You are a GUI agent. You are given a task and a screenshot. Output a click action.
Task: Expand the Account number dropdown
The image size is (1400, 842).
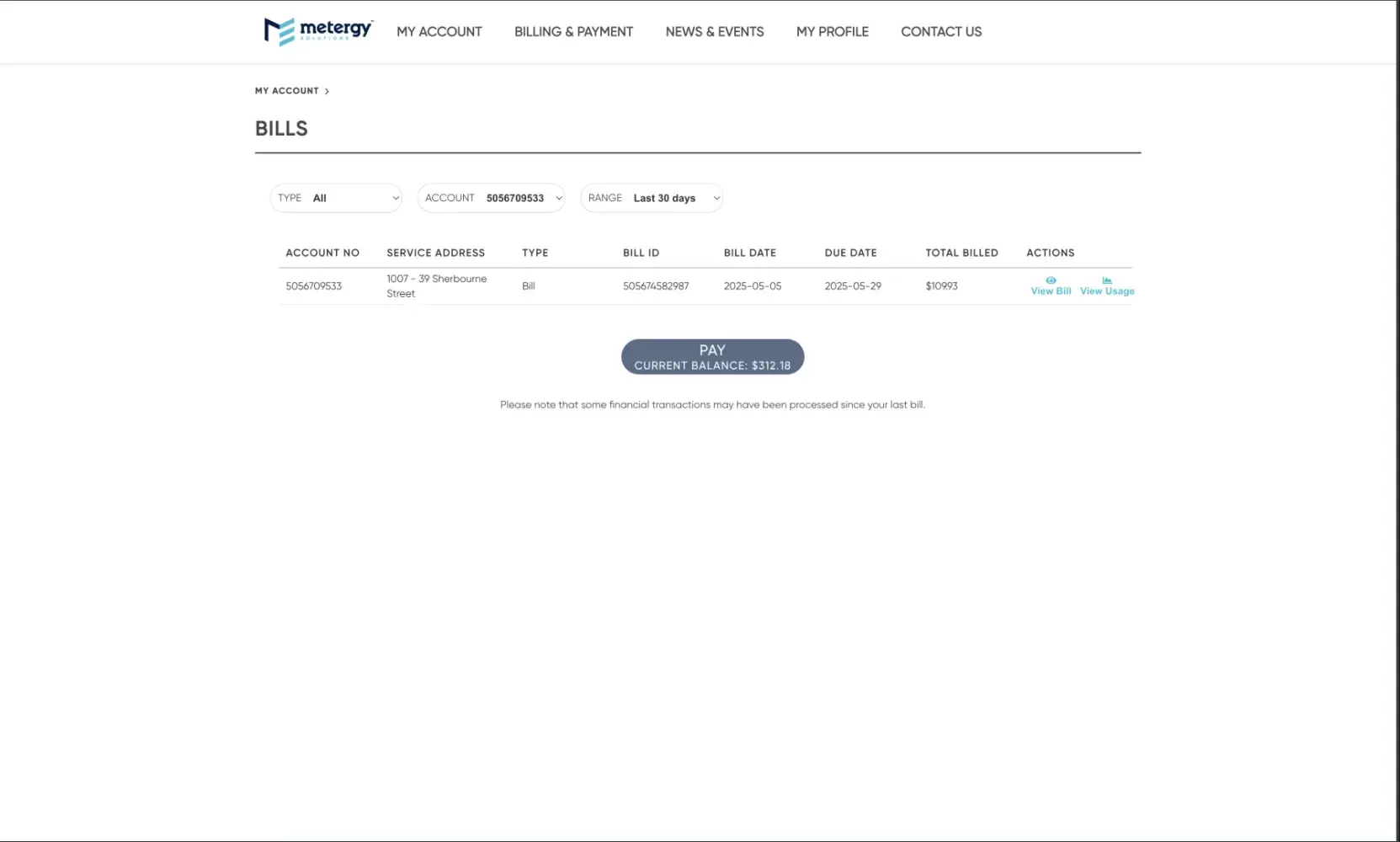(492, 198)
